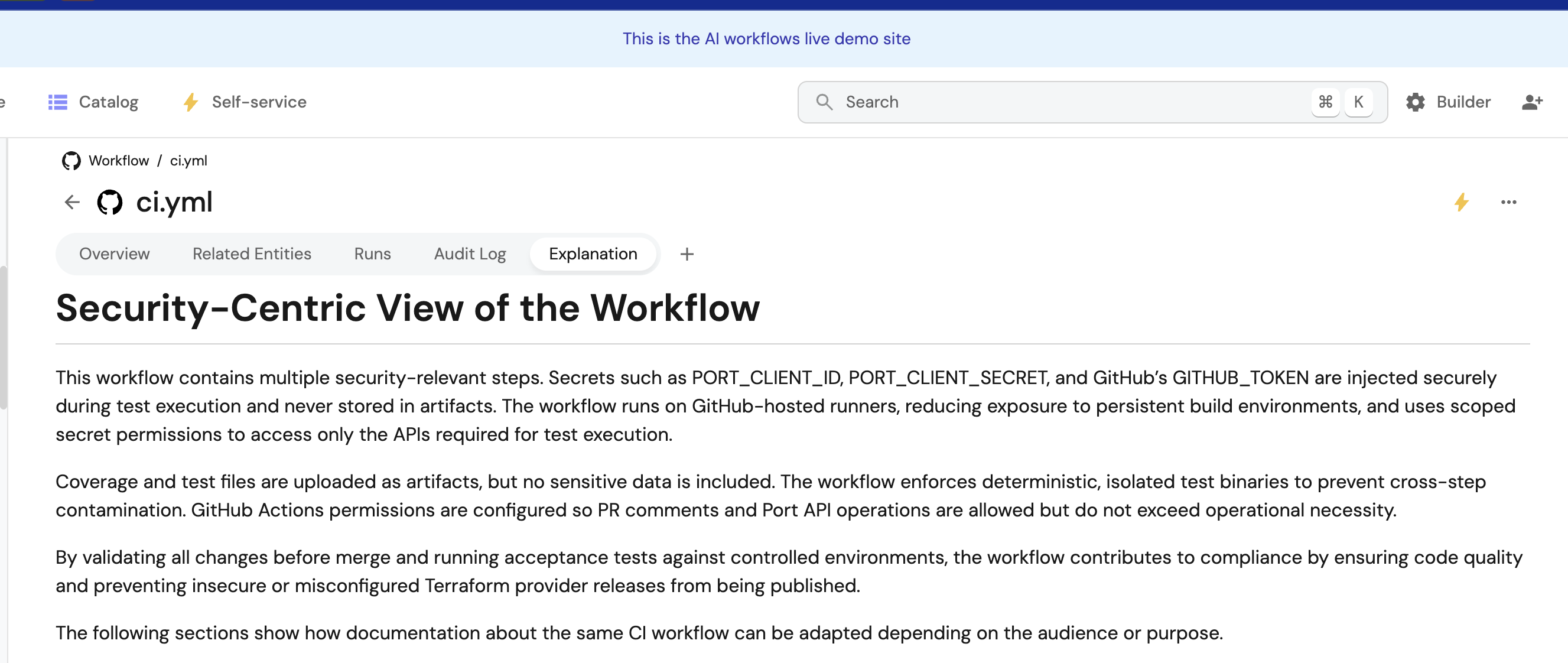Viewport: 1568px width, 663px height.
Task: Click the left vertical scrollbar handle
Action: (x=4, y=338)
